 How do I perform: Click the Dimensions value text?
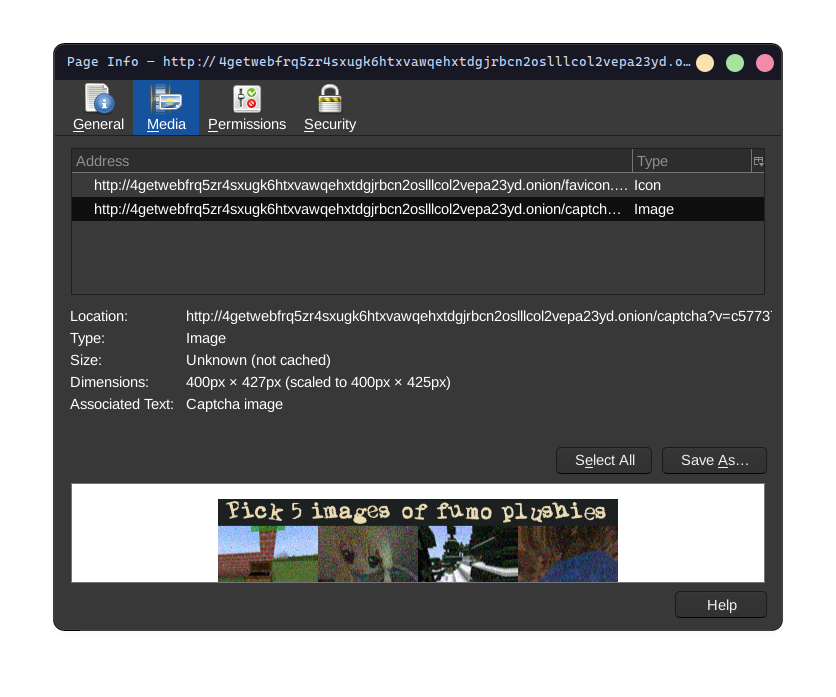coord(318,382)
